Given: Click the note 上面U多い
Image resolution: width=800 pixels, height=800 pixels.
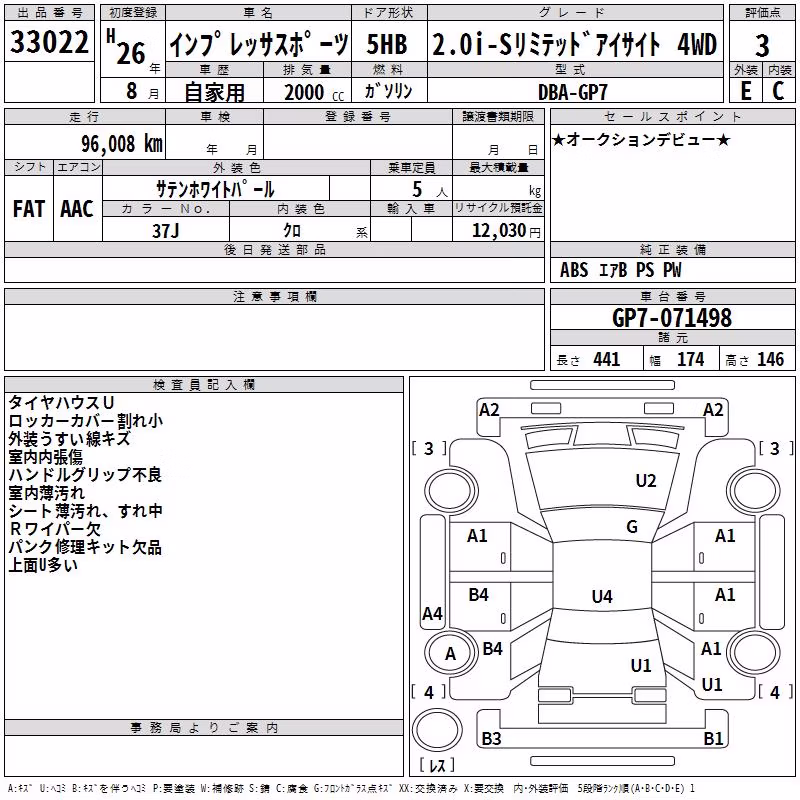Looking at the screenshot, I should point(43,565).
